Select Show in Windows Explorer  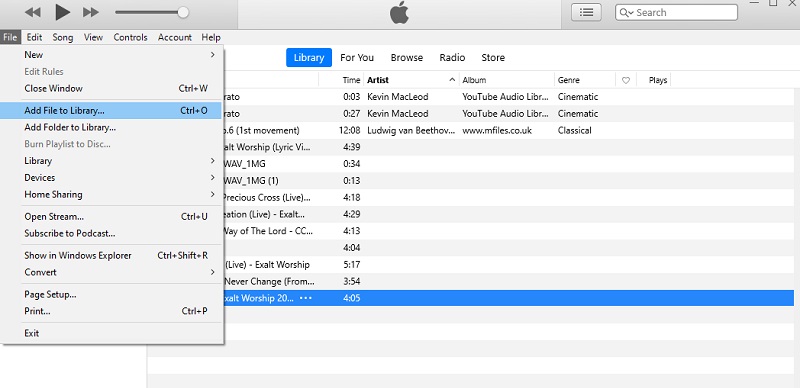111,255
